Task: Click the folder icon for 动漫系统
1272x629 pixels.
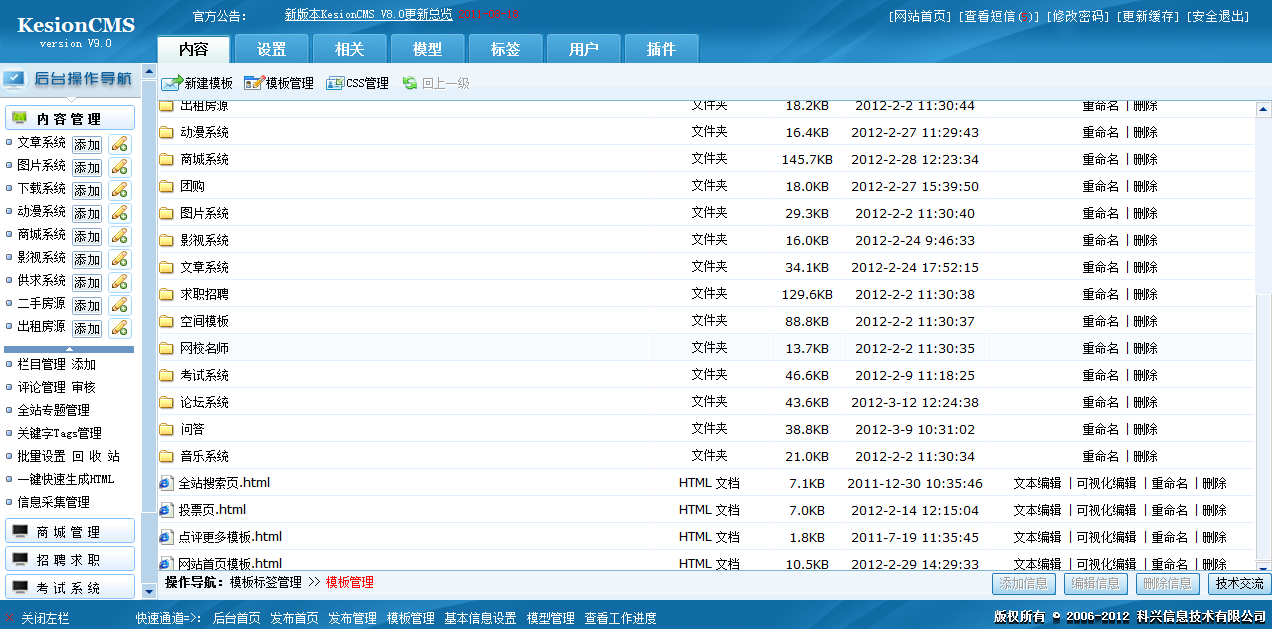Action: click(x=166, y=132)
